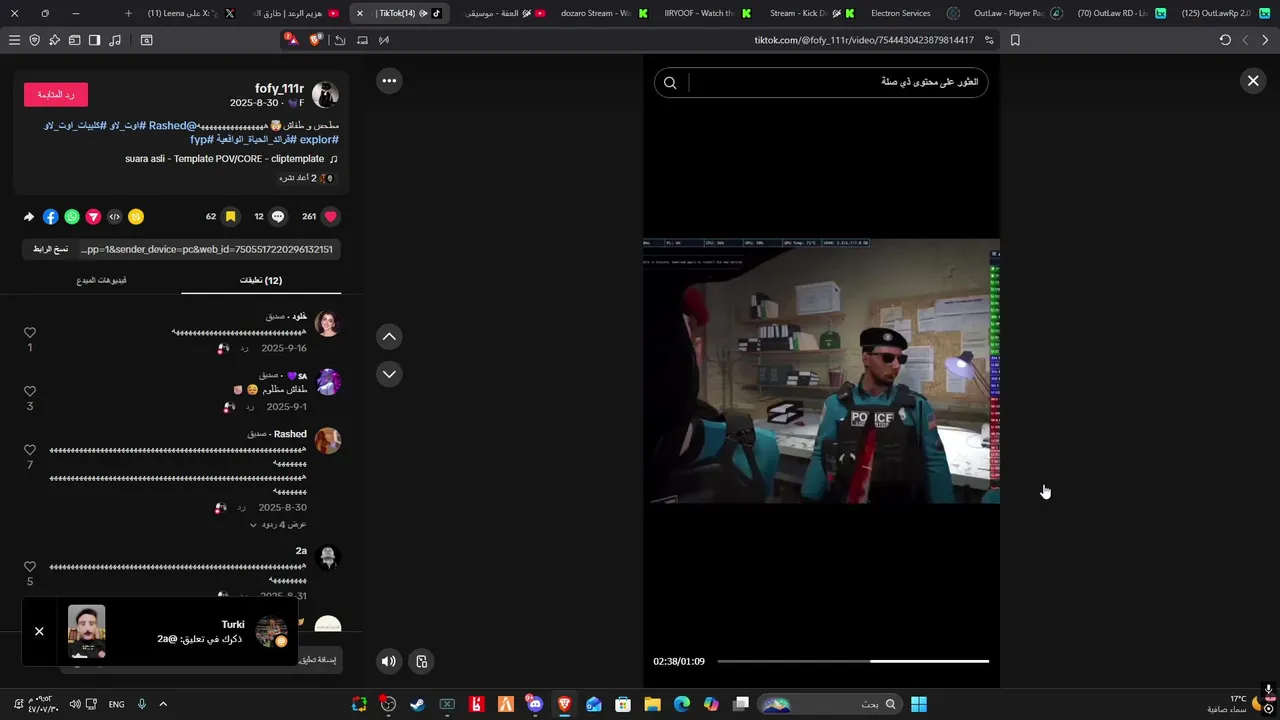Like Rashed's comment
1280x720 pixels.
point(30,450)
